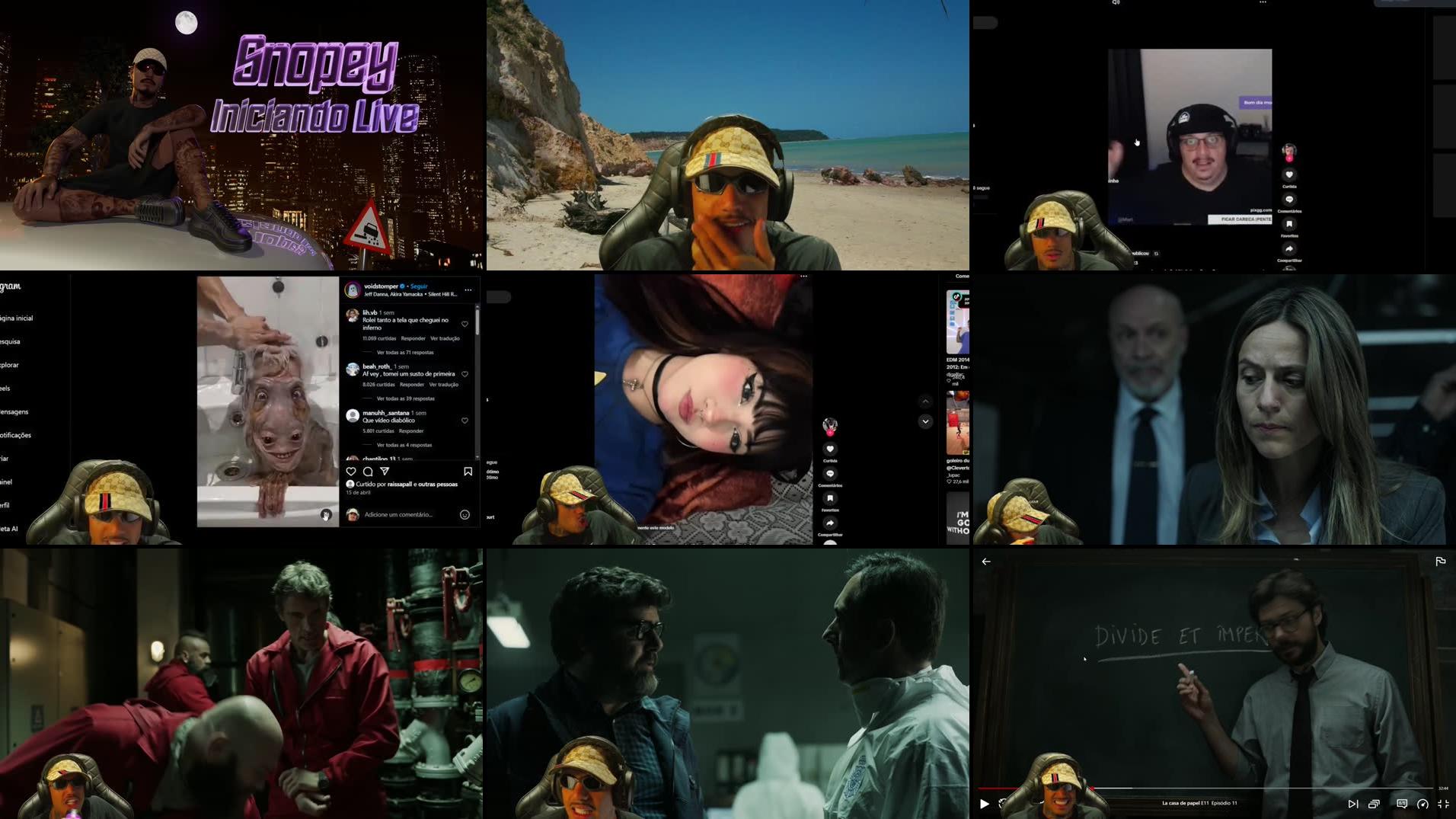Screen dimensions: 1456x819
Task: Open the more options dots above the headset man TikTok
Action: (x=1263, y=2)
